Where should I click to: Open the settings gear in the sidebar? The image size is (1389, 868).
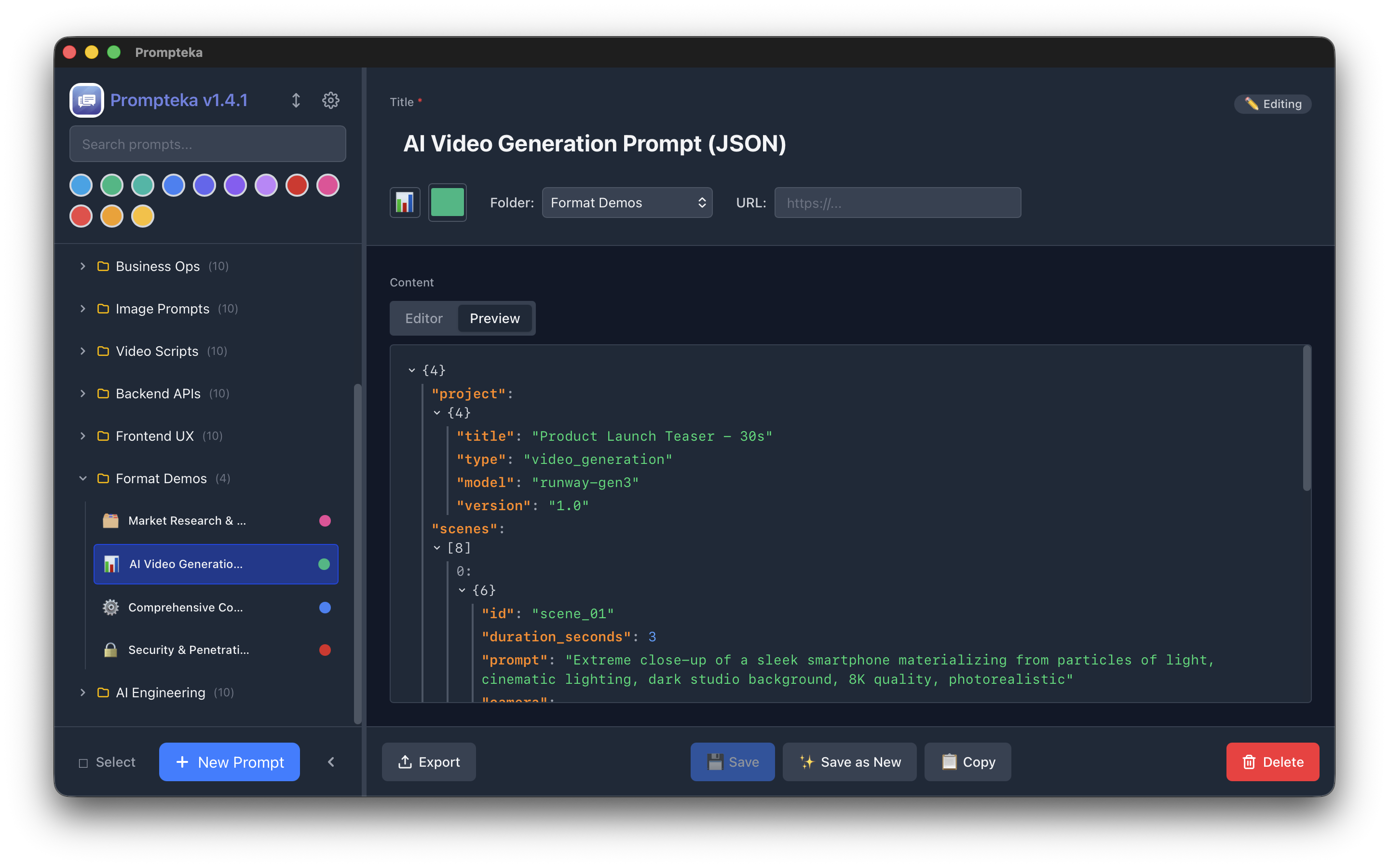330,100
